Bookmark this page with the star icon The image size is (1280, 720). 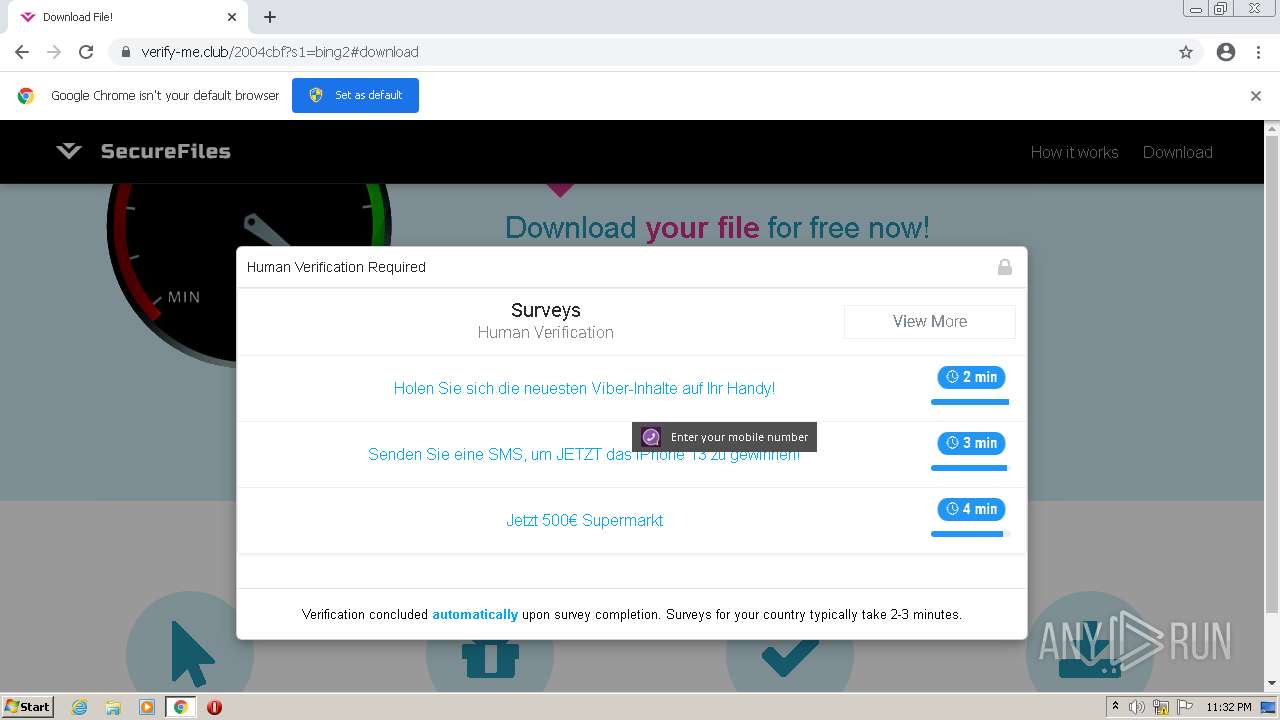tap(1186, 52)
